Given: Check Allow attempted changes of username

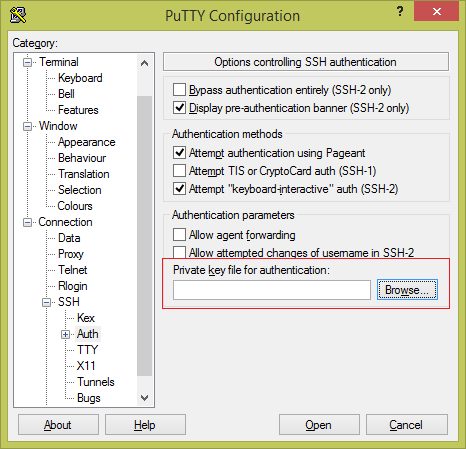Looking at the screenshot, I should [x=179, y=252].
